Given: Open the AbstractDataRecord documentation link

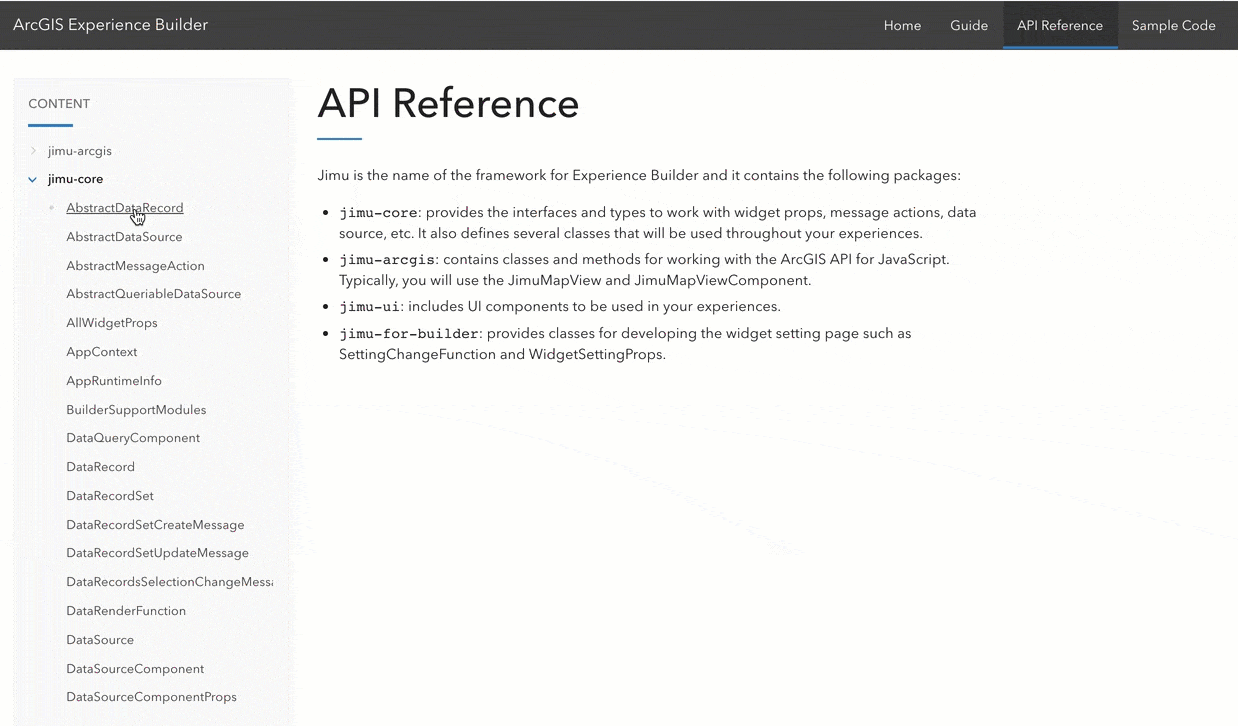Looking at the screenshot, I should pyautogui.click(x=124, y=208).
